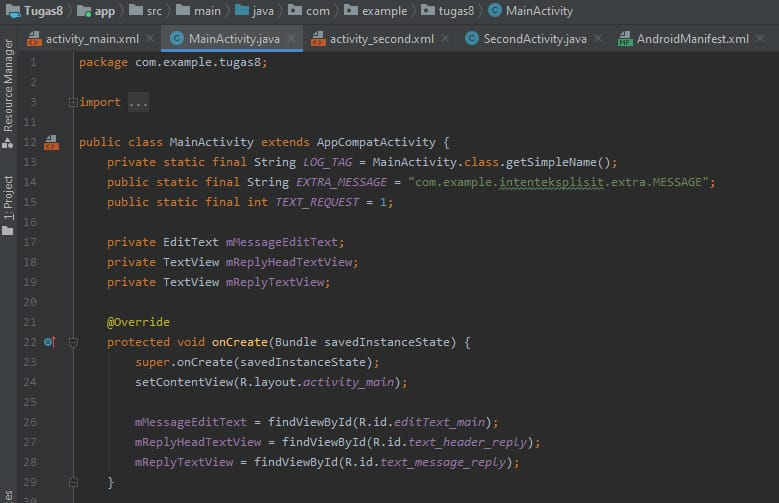Click the class name MainActivity in line 12
Image resolution: width=779 pixels, height=503 pixels.
pyautogui.click(x=212, y=142)
